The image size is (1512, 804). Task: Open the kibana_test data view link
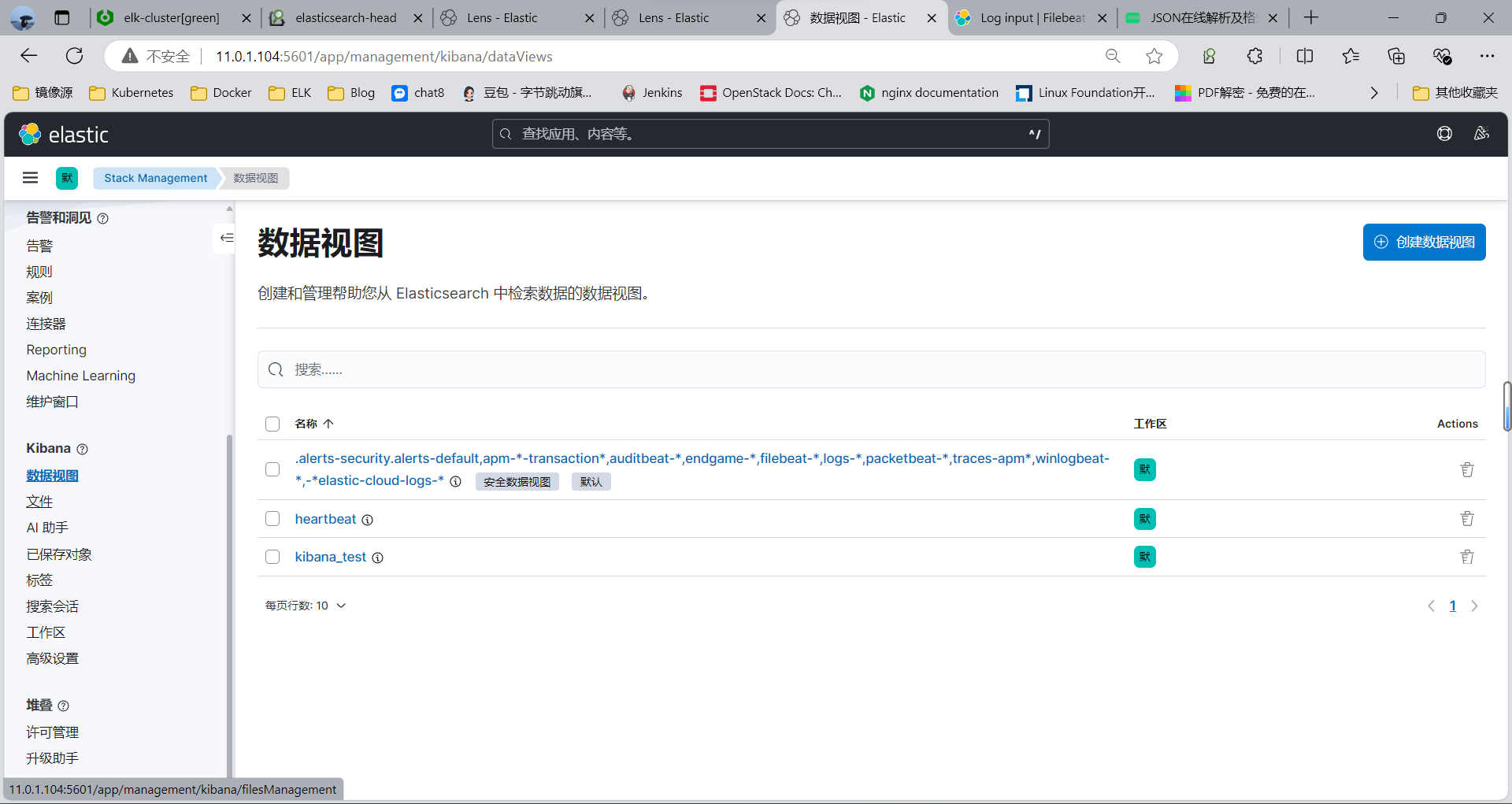(331, 557)
